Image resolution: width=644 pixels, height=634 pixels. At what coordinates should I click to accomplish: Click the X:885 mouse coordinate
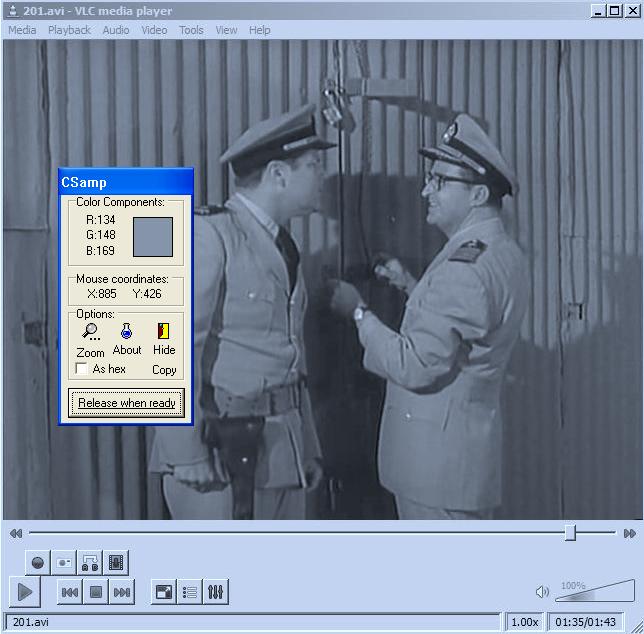pyautogui.click(x=102, y=294)
